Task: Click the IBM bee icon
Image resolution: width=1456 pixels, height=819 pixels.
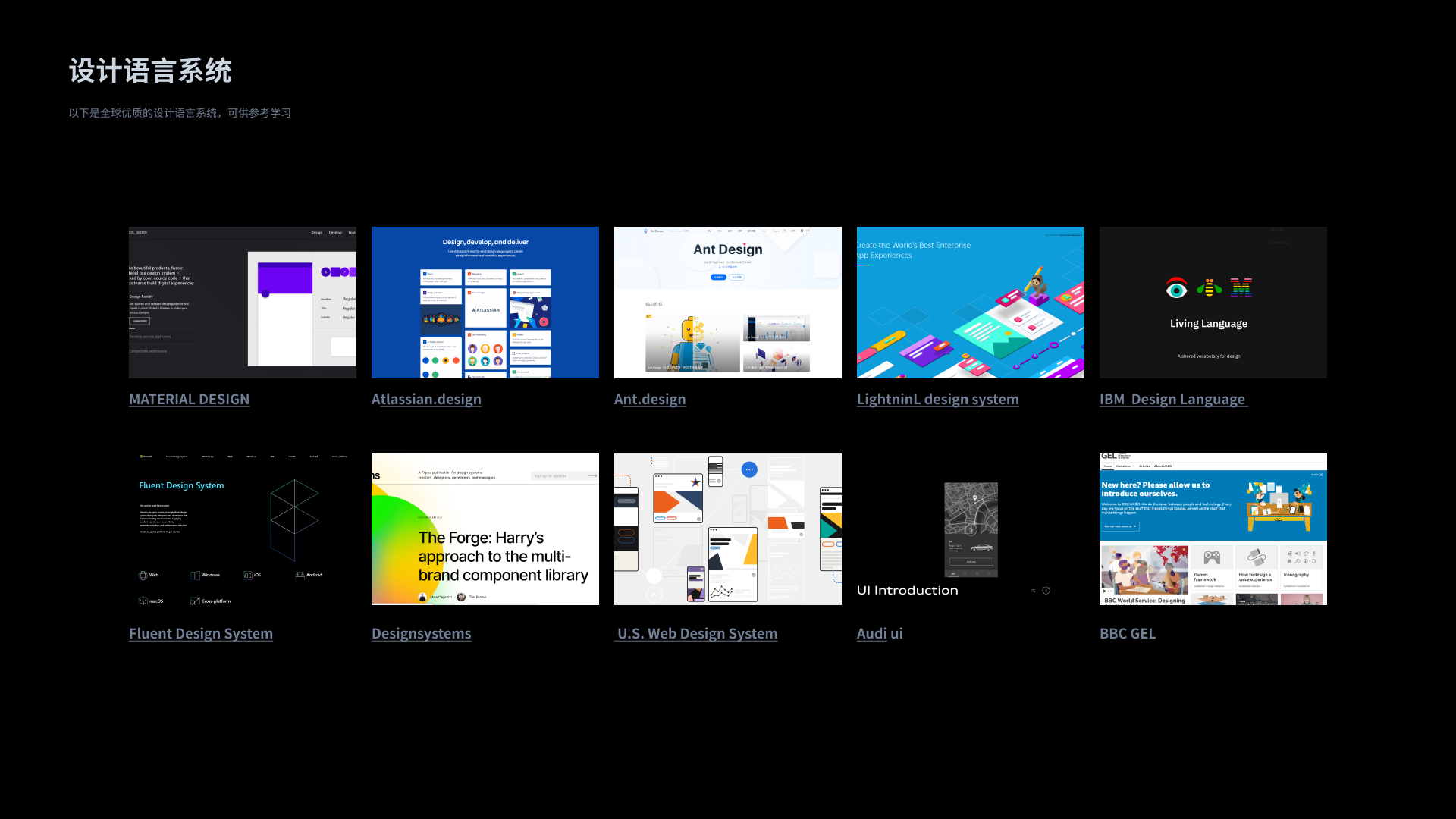Action: tap(1209, 288)
